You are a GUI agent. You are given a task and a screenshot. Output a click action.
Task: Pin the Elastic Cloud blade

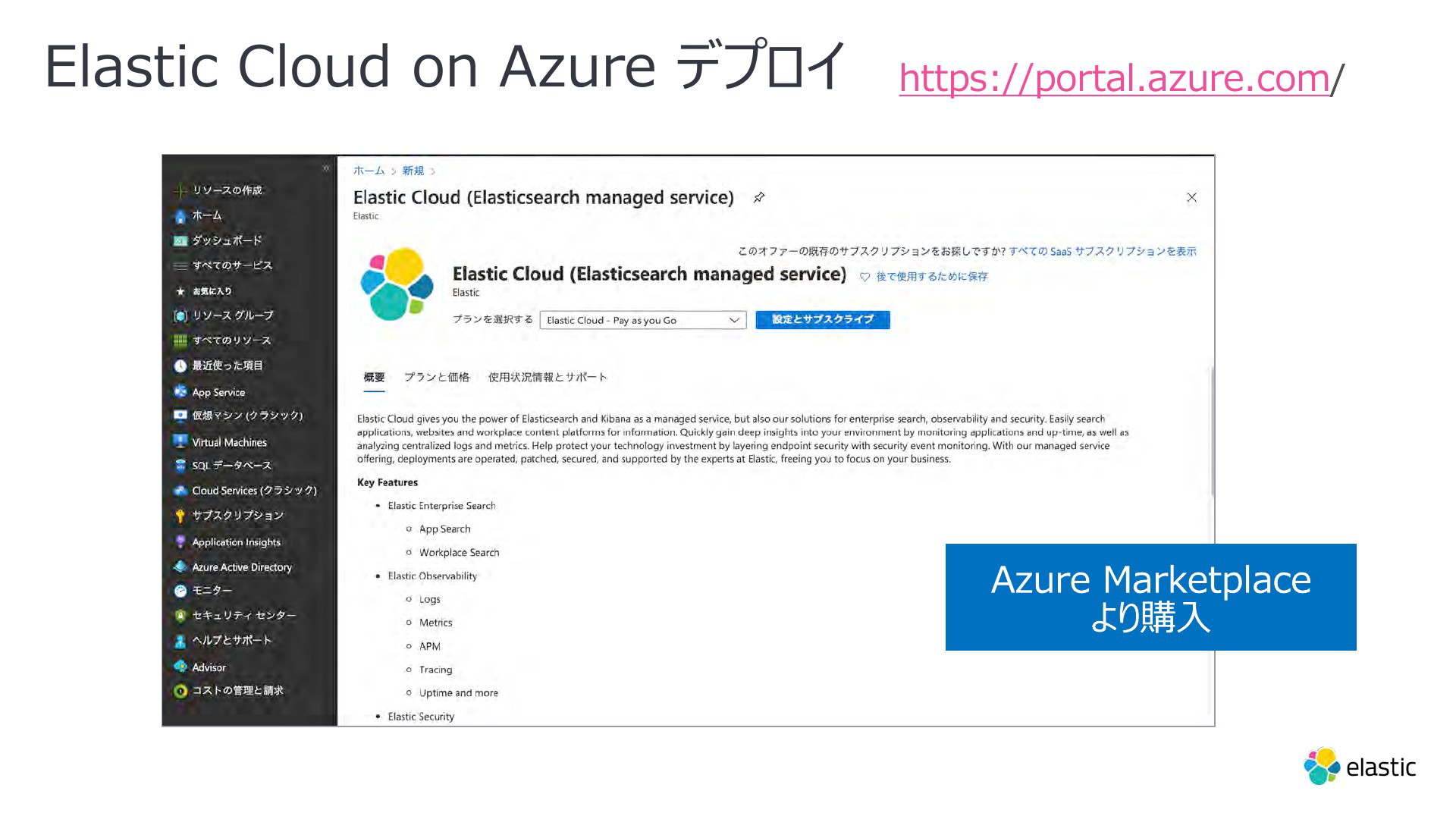click(x=758, y=198)
